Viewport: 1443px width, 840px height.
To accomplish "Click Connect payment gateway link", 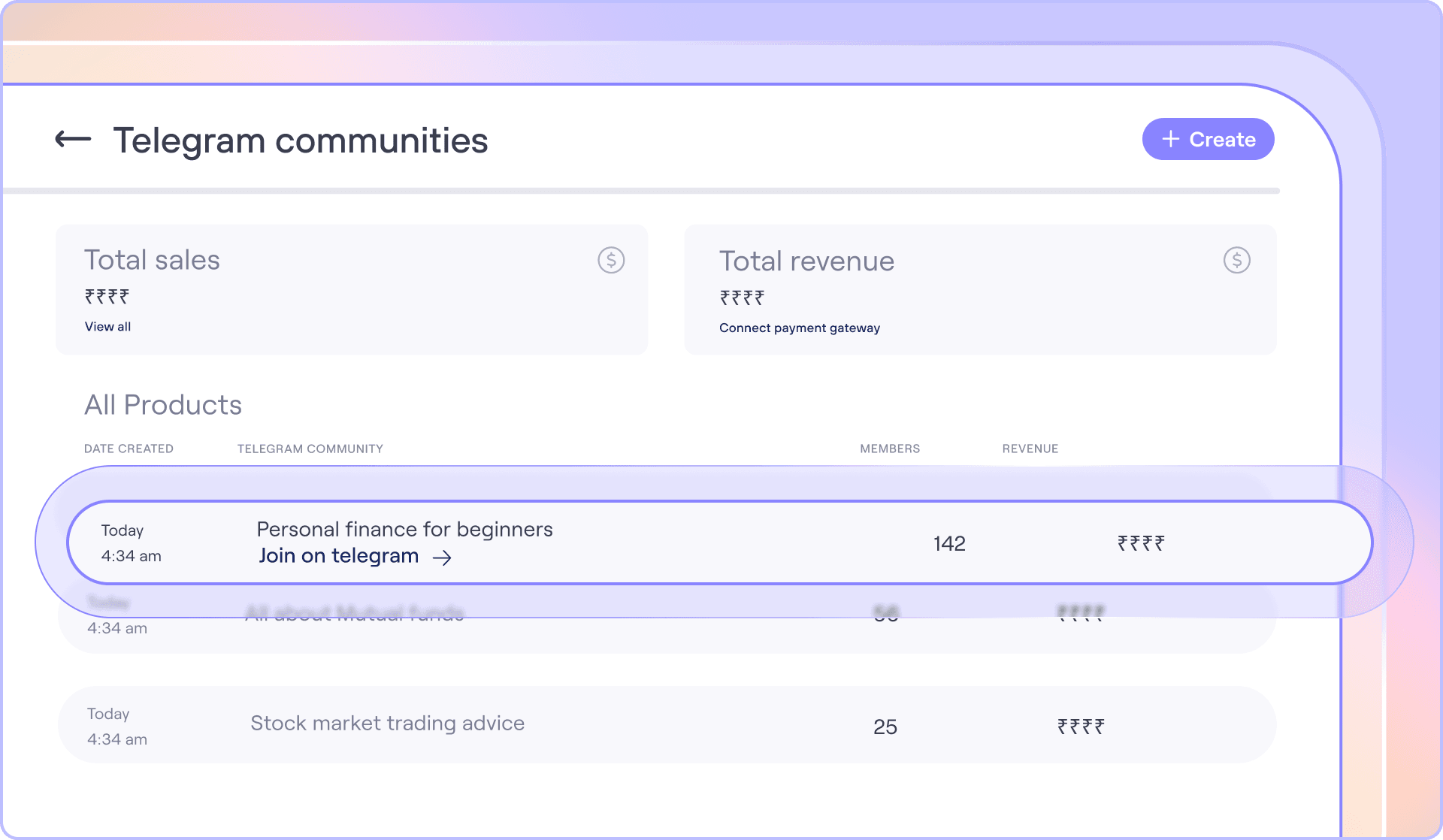I will [x=800, y=328].
